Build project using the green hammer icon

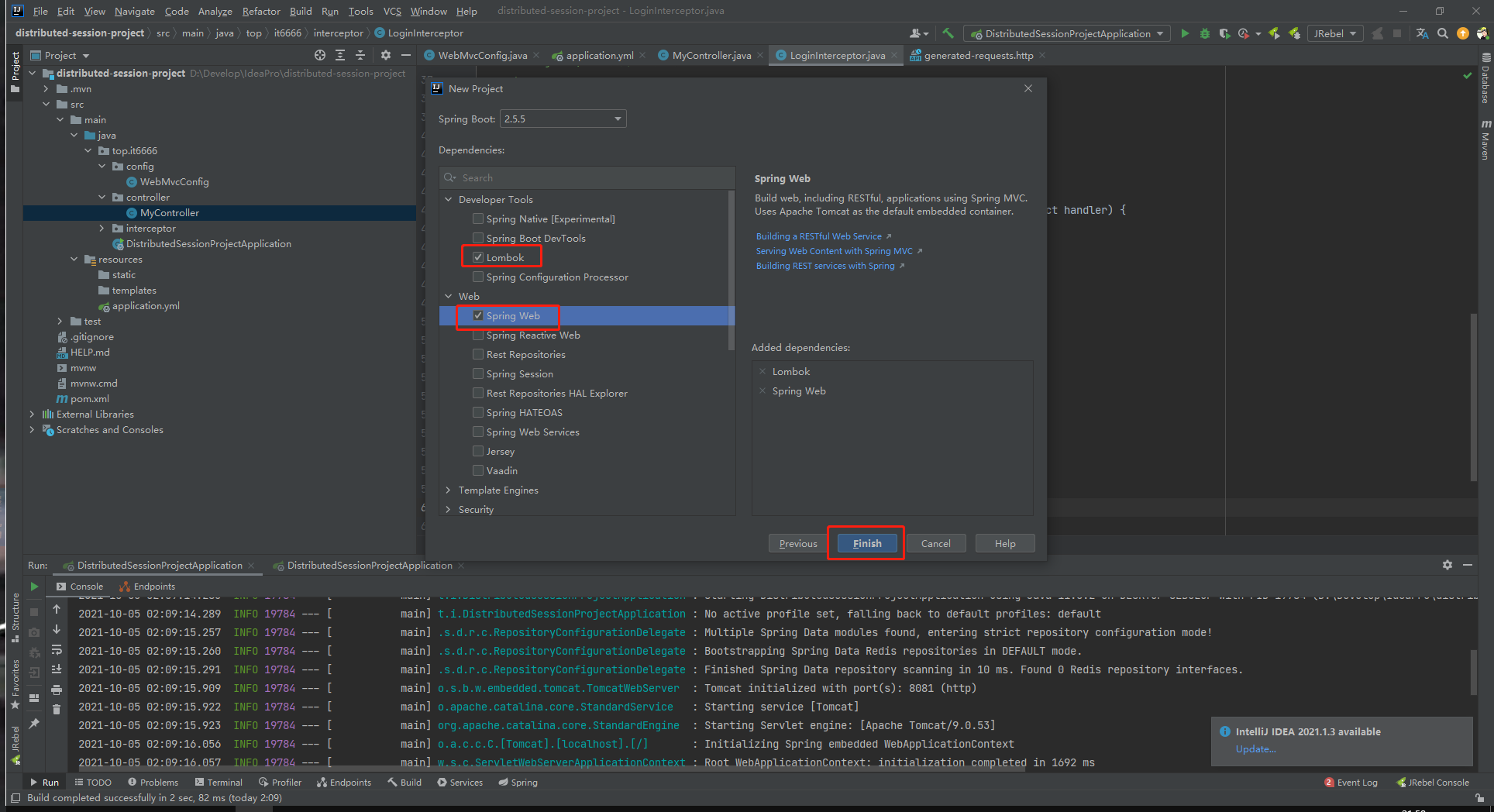point(948,33)
